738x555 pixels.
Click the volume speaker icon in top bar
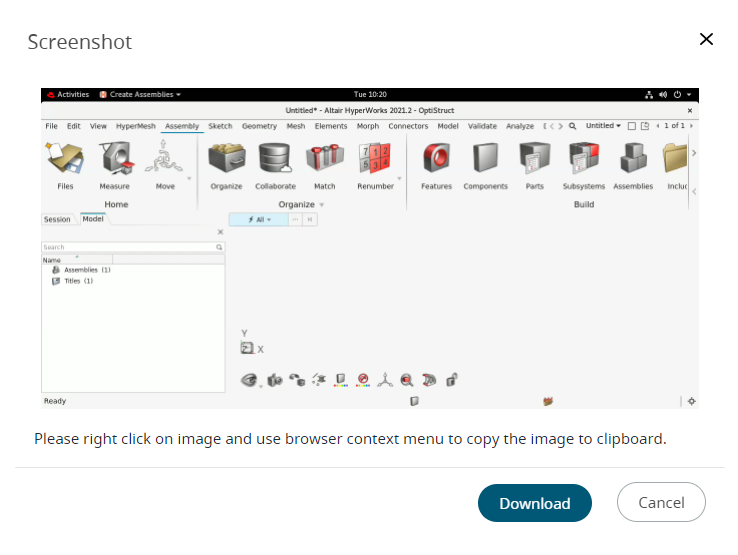coord(663,95)
